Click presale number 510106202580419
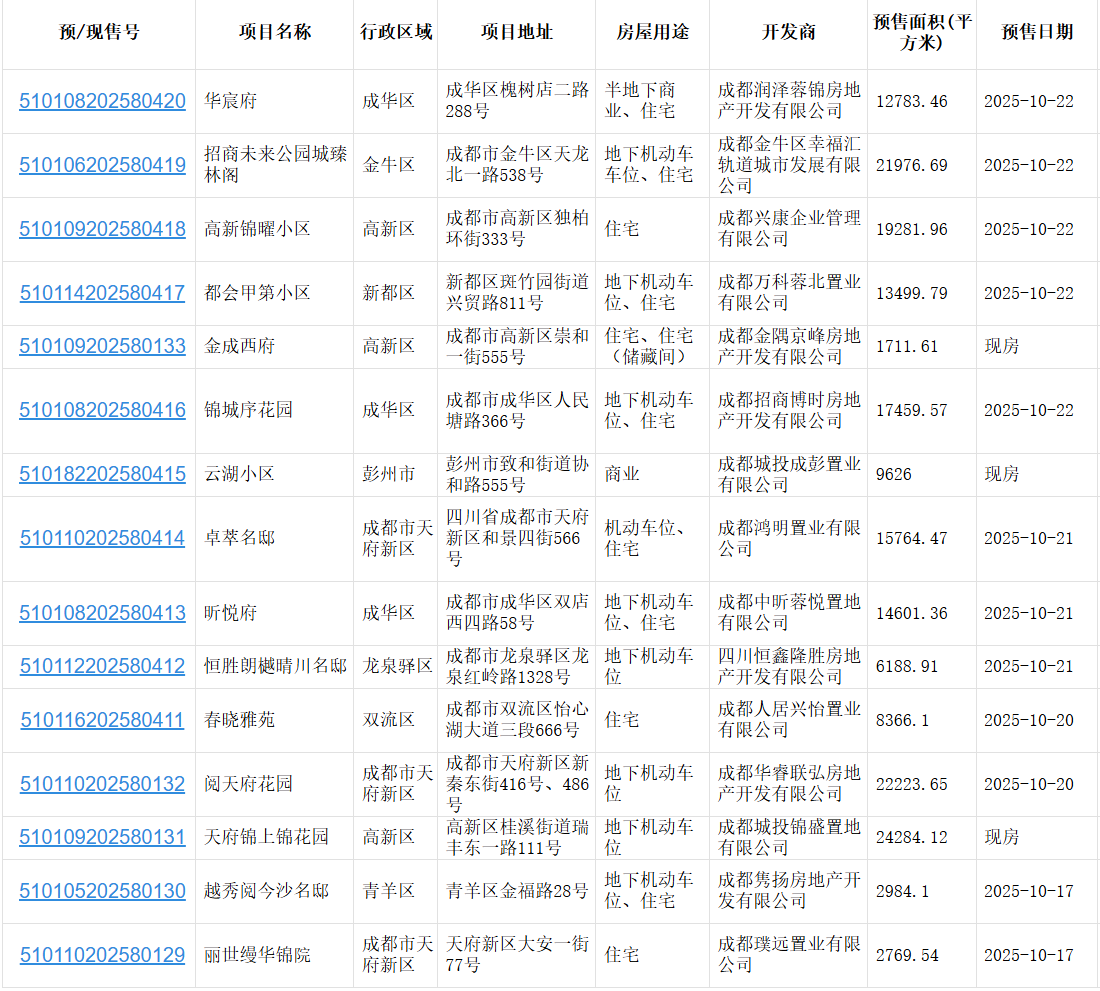 click(x=102, y=165)
